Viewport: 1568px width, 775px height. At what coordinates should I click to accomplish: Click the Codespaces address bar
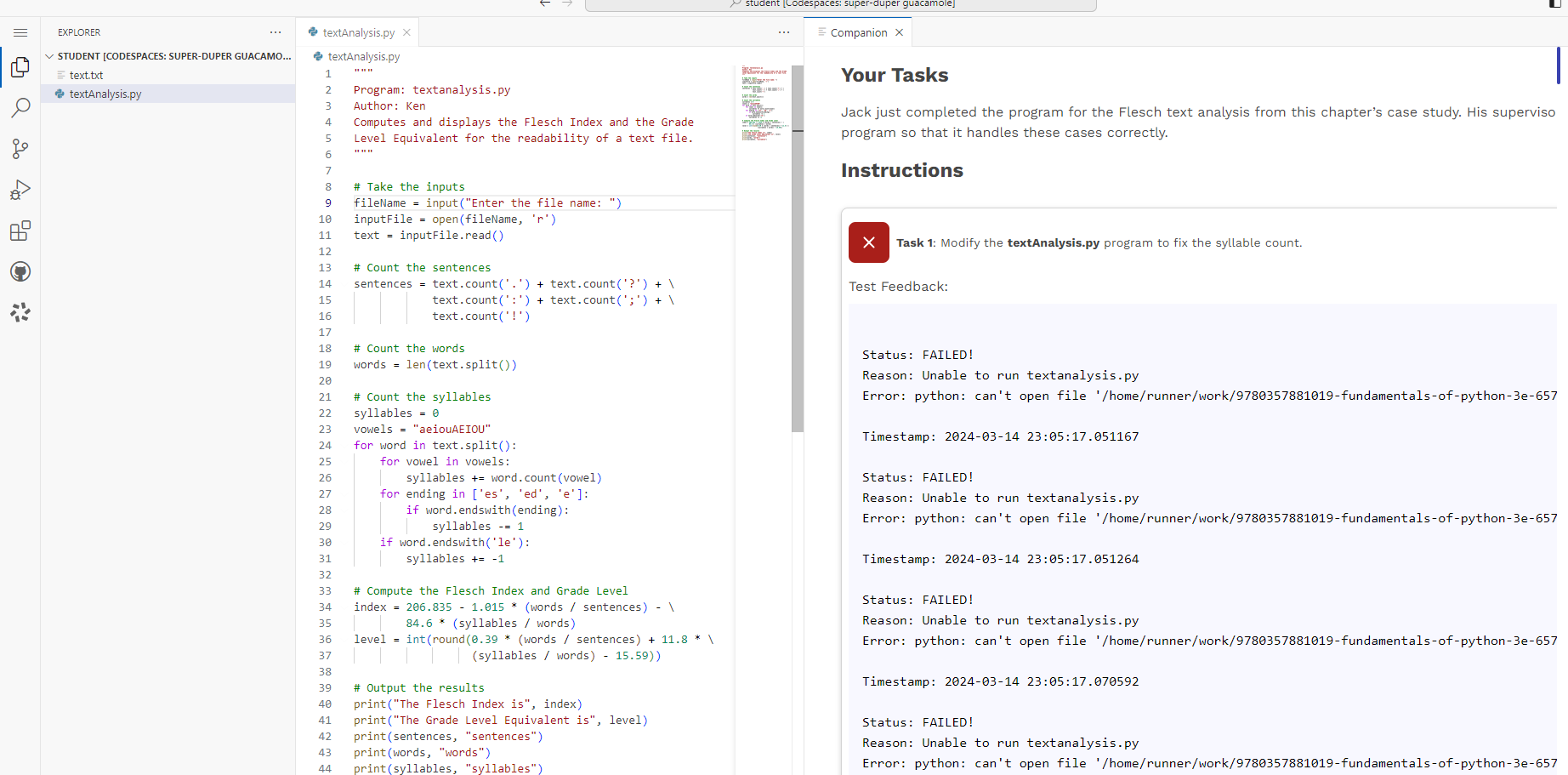click(x=840, y=4)
